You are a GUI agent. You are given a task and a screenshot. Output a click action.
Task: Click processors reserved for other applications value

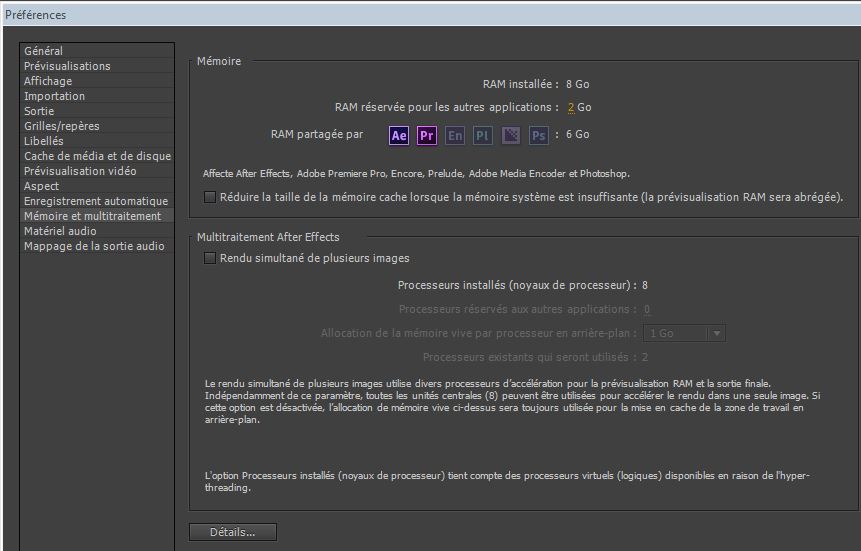click(x=647, y=310)
